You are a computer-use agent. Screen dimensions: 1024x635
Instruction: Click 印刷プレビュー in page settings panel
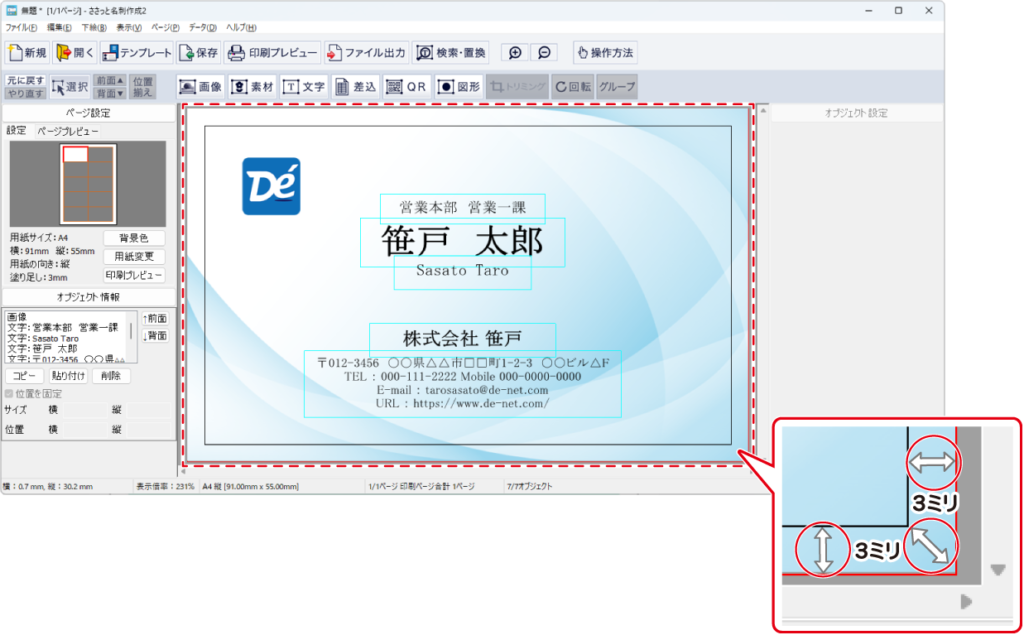click(x=134, y=275)
